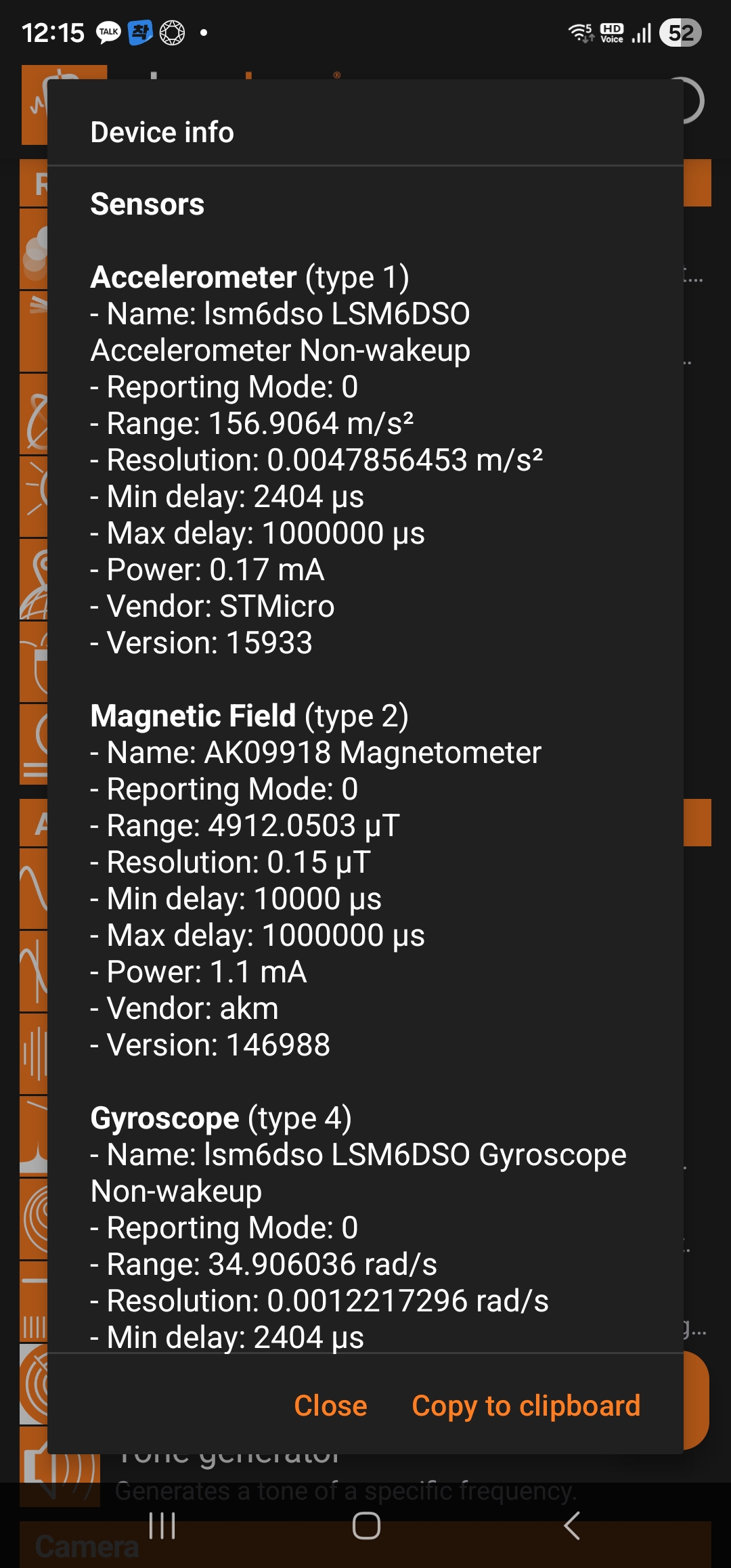Viewport: 731px width, 1568px height.
Task: Tap the status bar clock showing 12:15
Action: click(x=53, y=32)
